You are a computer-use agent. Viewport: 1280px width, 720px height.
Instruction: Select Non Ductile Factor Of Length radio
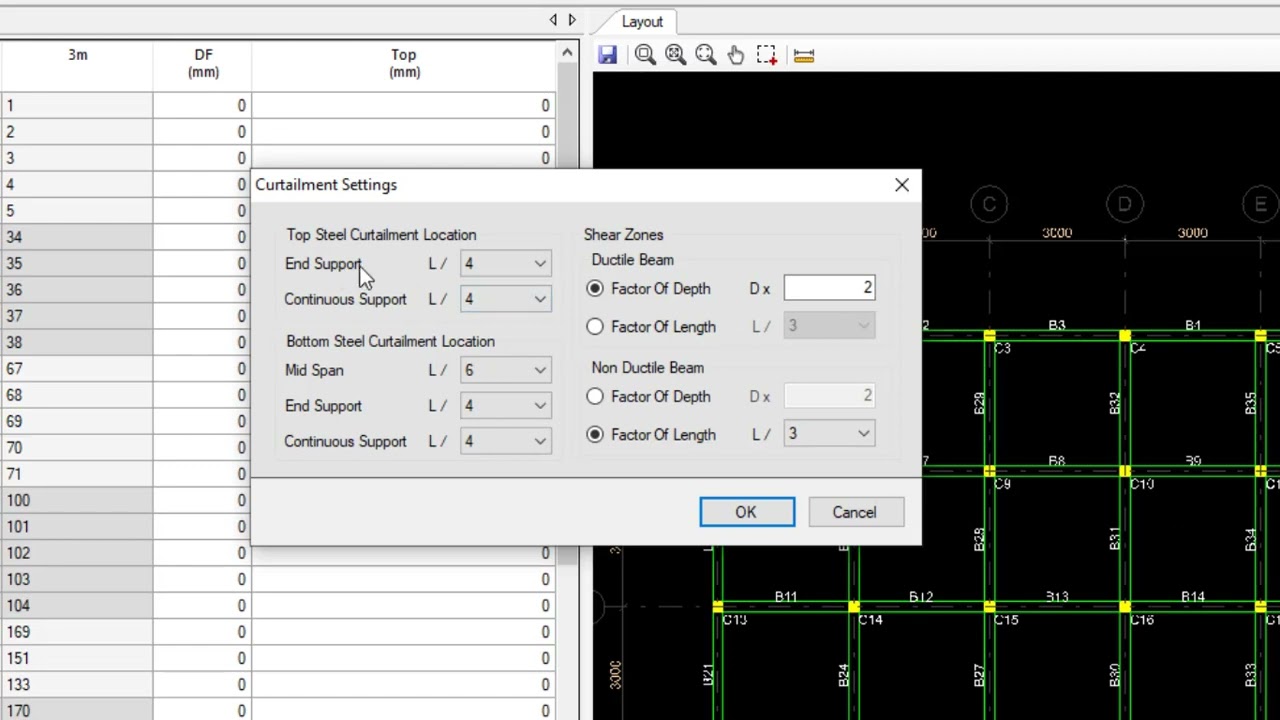point(595,435)
